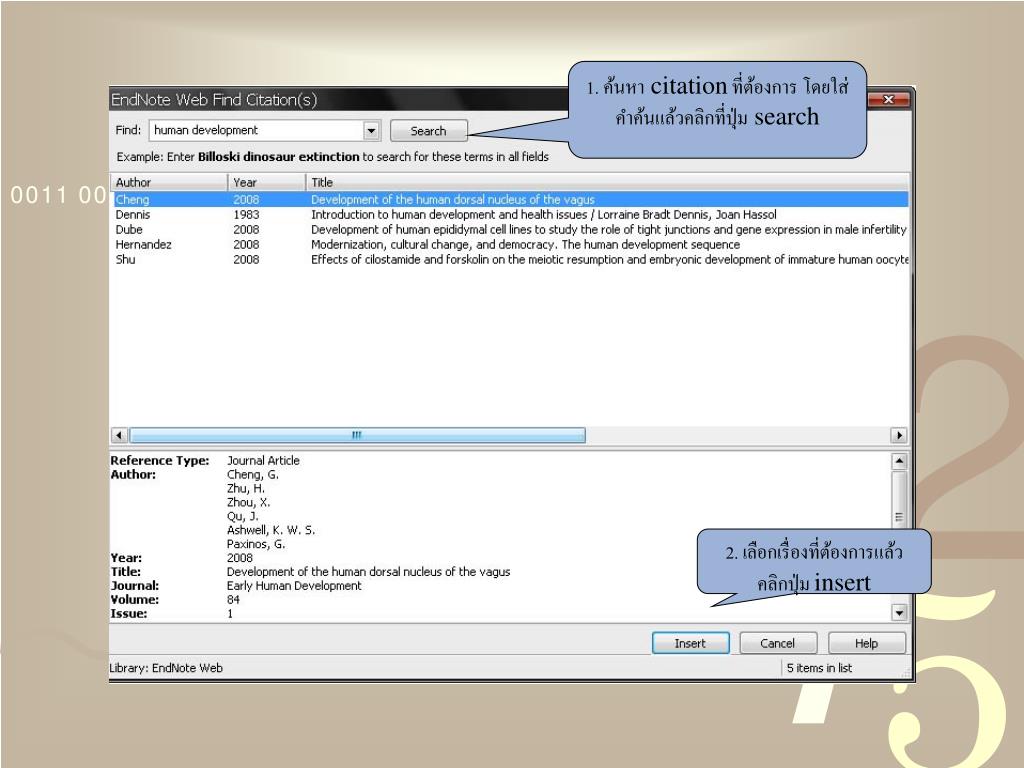Open Help for this dialog

tap(867, 643)
